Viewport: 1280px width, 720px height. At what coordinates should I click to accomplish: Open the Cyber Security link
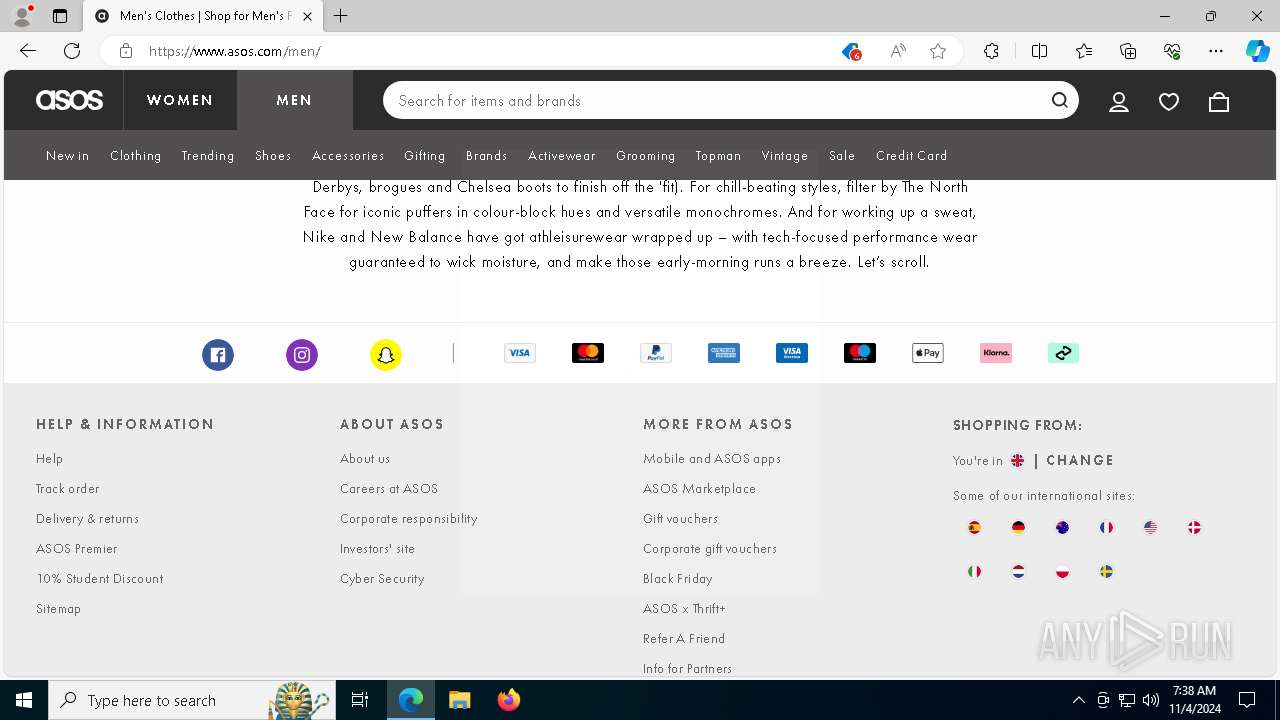(x=382, y=579)
